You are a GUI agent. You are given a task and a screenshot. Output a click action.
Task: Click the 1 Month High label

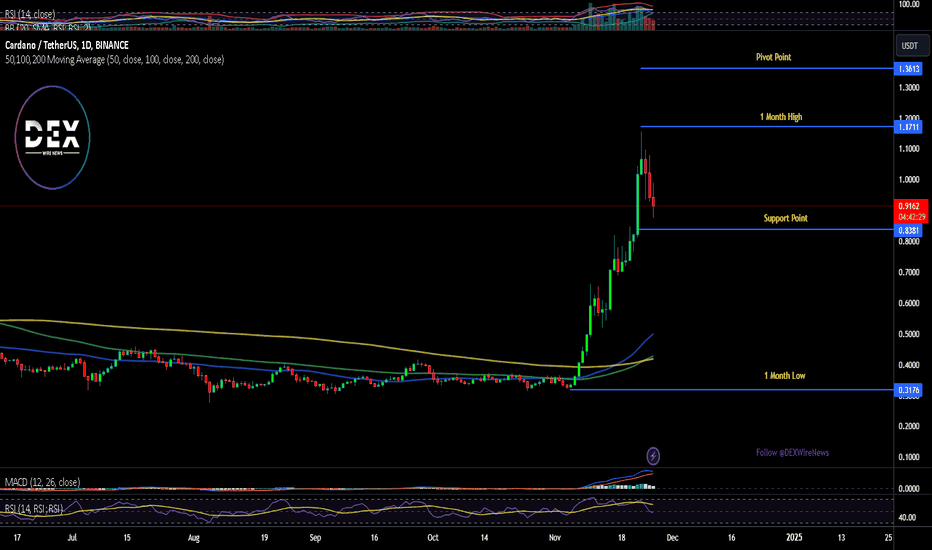(781, 117)
